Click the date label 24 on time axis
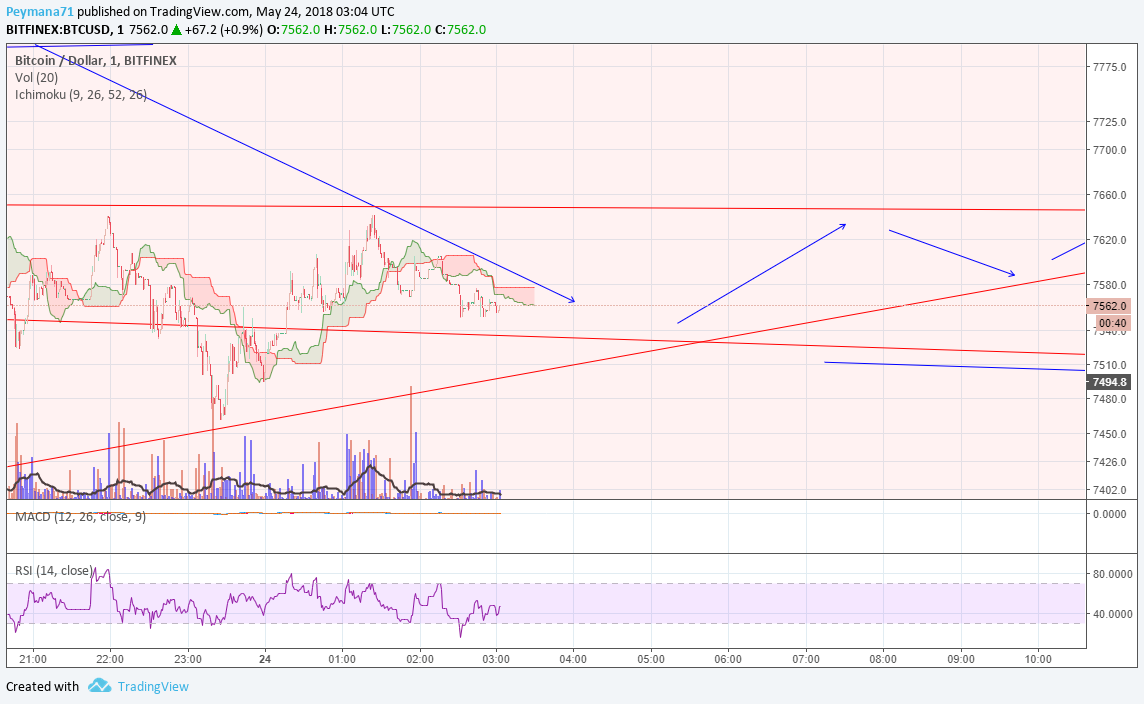This screenshot has width=1144, height=704. [x=265, y=659]
